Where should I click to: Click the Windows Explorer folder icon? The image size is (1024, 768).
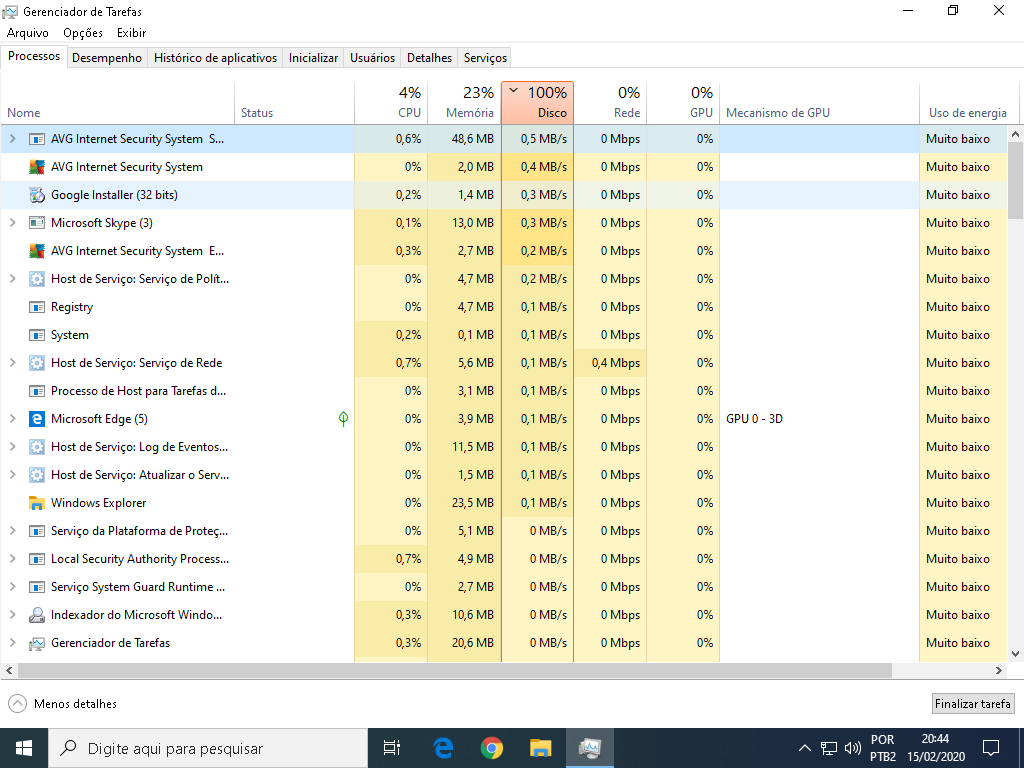37,504
